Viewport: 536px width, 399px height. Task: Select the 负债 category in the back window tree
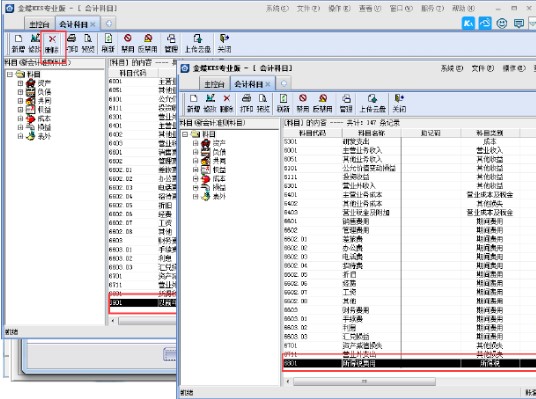(44, 92)
